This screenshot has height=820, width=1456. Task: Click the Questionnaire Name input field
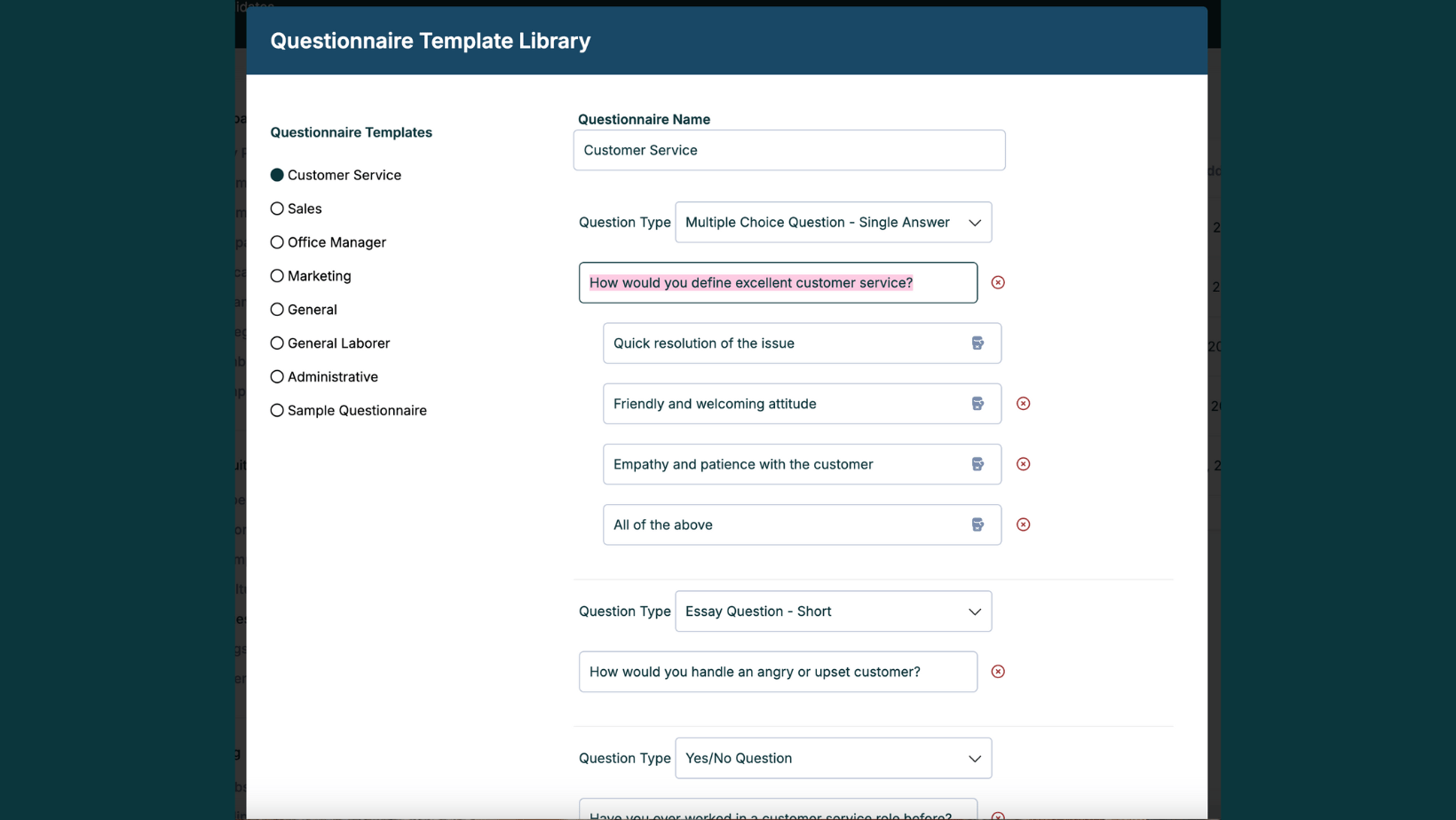coord(788,150)
